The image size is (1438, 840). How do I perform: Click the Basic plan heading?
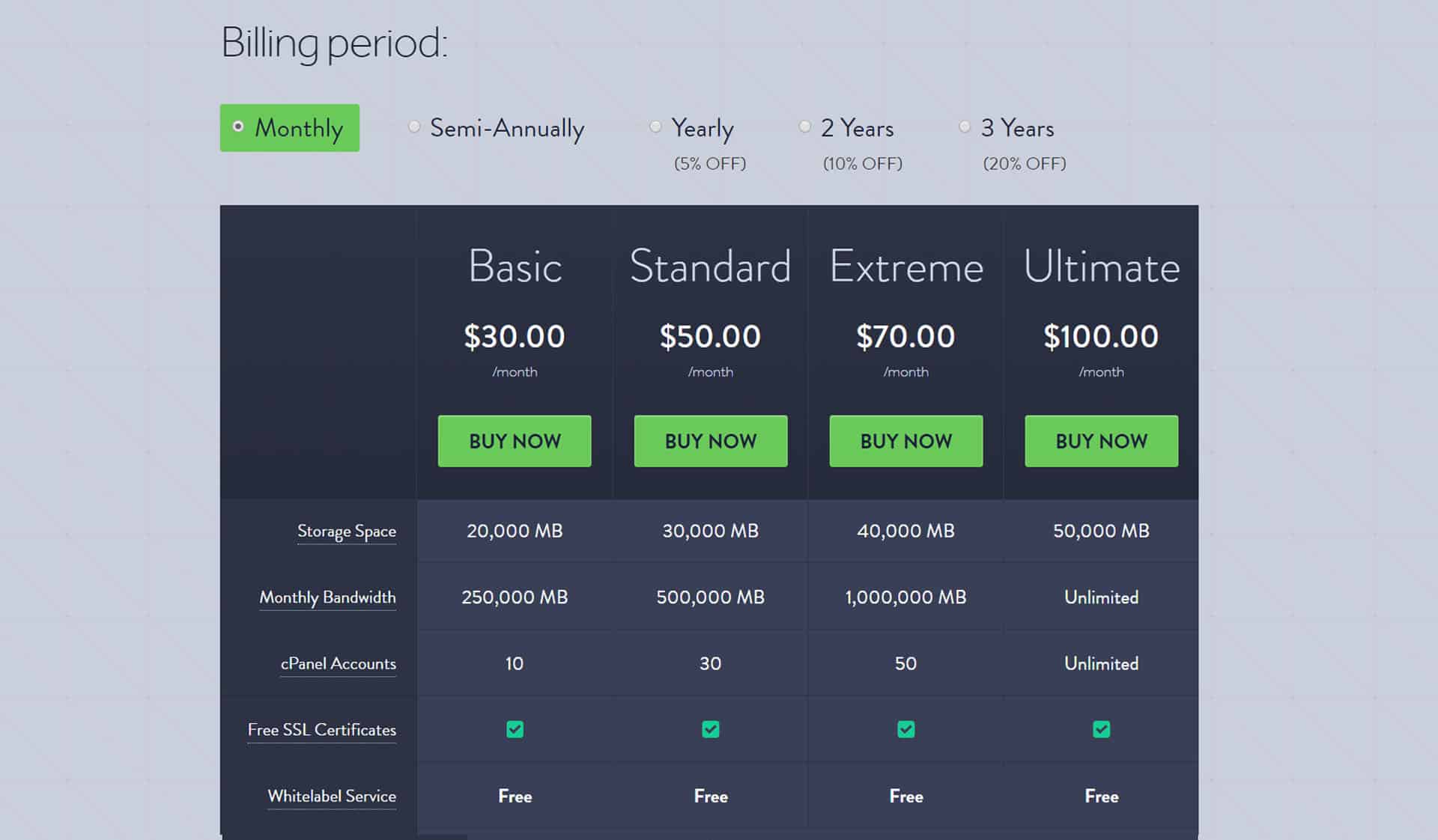pyautogui.click(x=515, y=267)
